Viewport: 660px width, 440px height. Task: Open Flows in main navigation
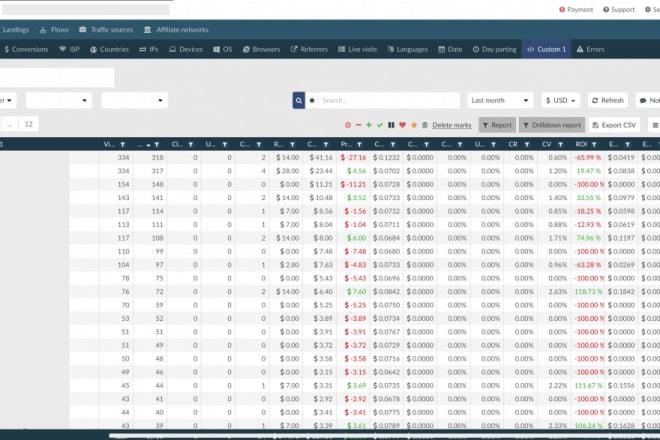pos(54,29)
